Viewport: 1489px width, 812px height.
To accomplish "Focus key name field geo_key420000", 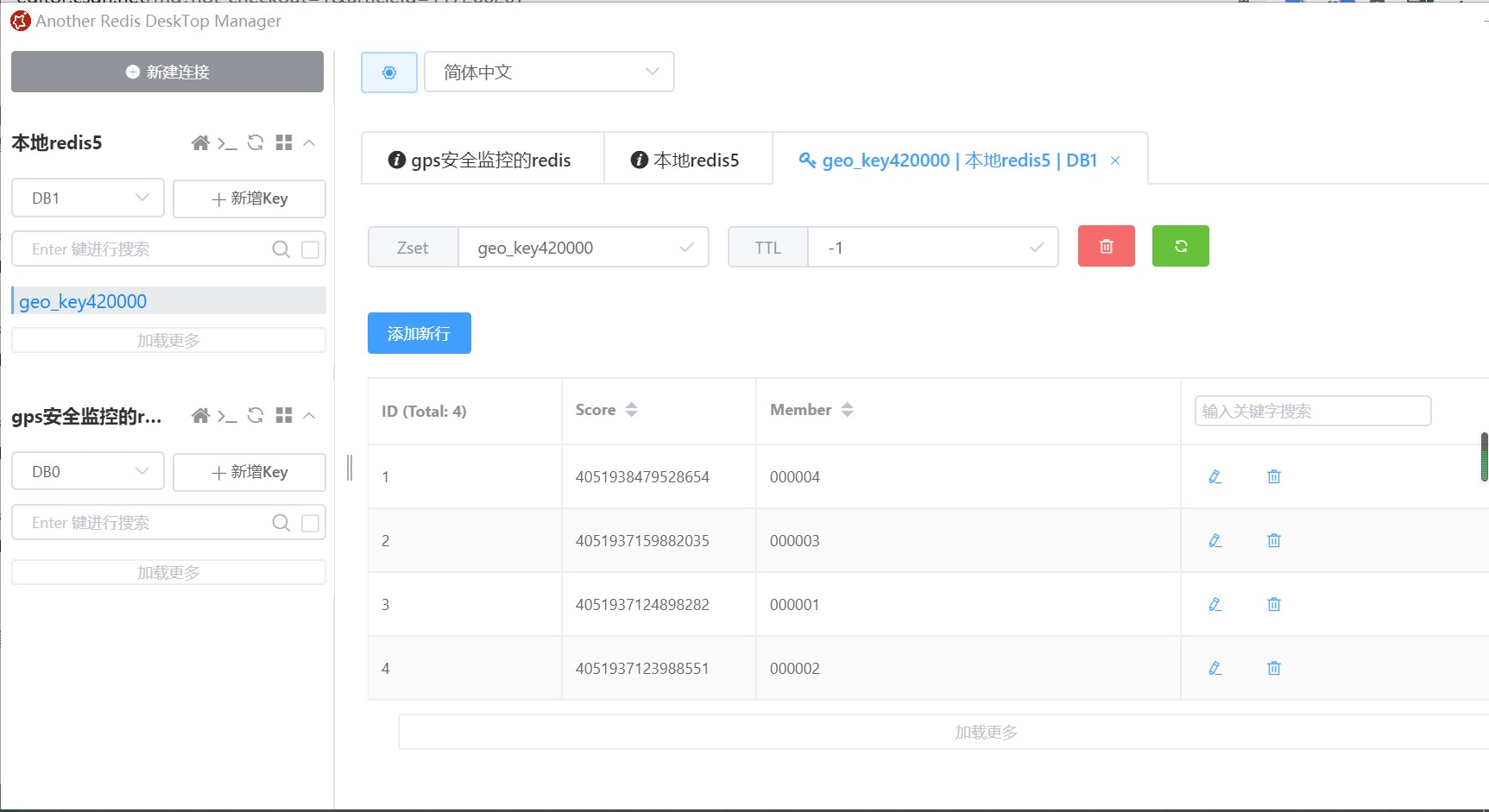I will coord(584,248).
